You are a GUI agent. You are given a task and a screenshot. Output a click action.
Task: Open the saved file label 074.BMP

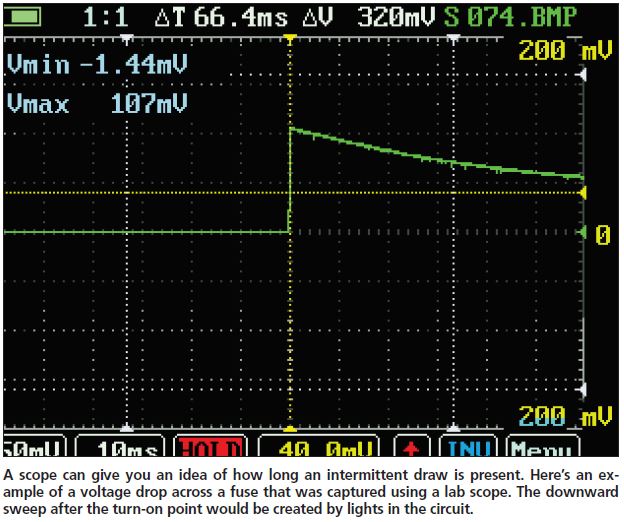521,18
